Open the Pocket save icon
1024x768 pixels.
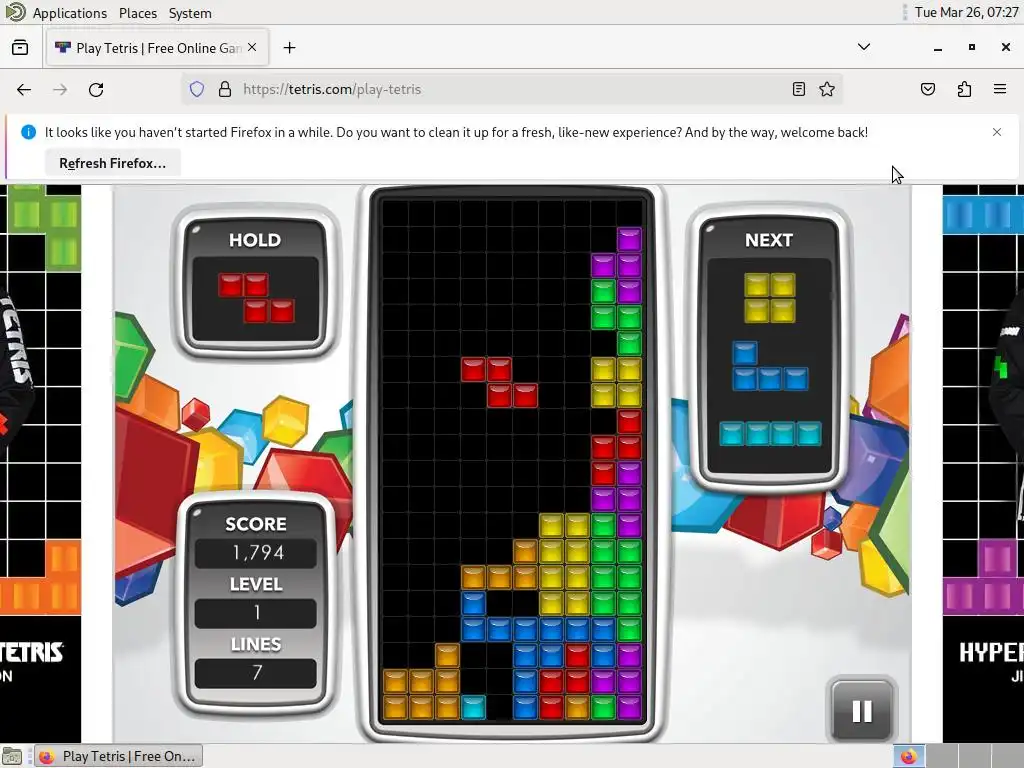(927, 89)
